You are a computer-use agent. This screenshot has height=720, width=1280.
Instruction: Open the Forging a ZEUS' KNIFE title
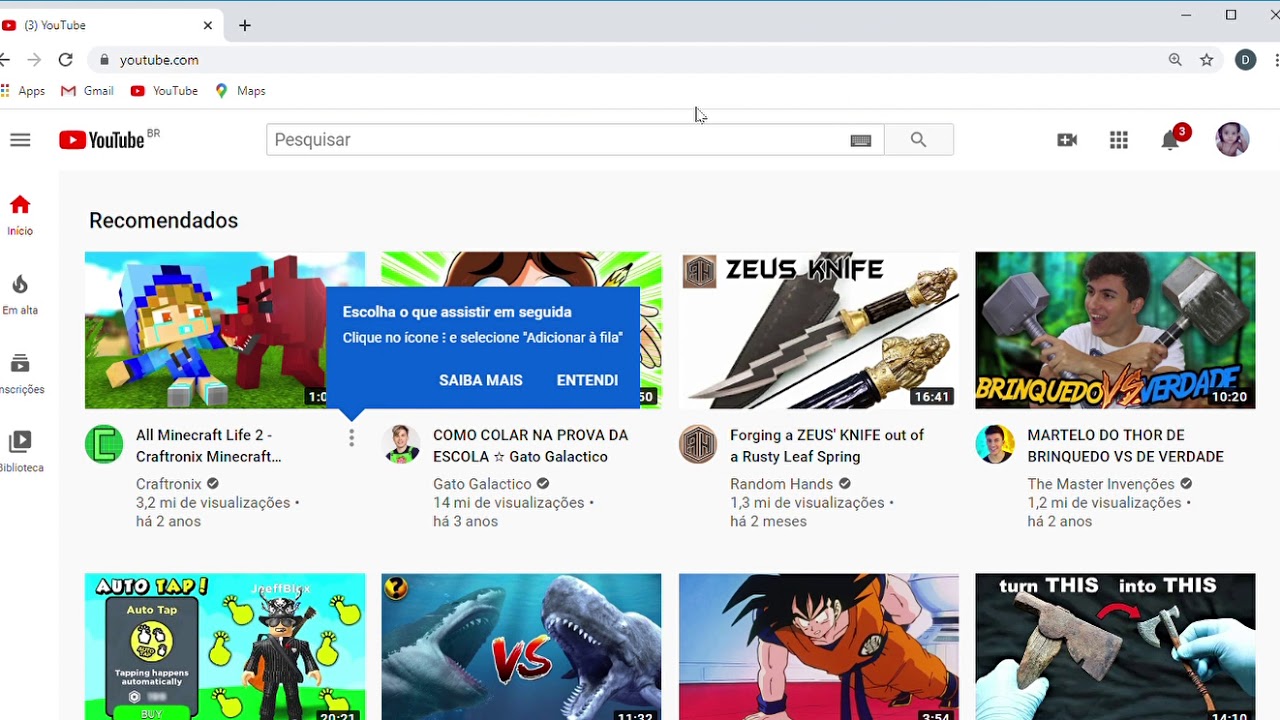coord(827,446)
